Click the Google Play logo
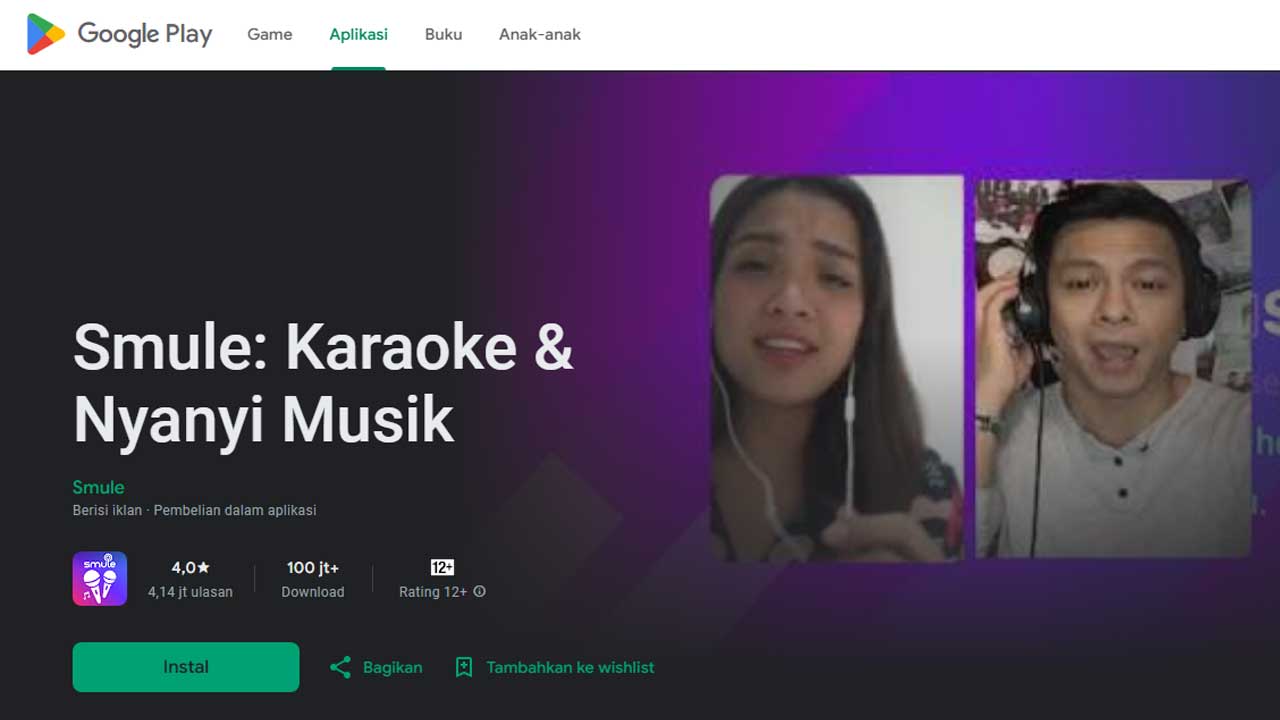The image size is (1280, 720). 119,34
